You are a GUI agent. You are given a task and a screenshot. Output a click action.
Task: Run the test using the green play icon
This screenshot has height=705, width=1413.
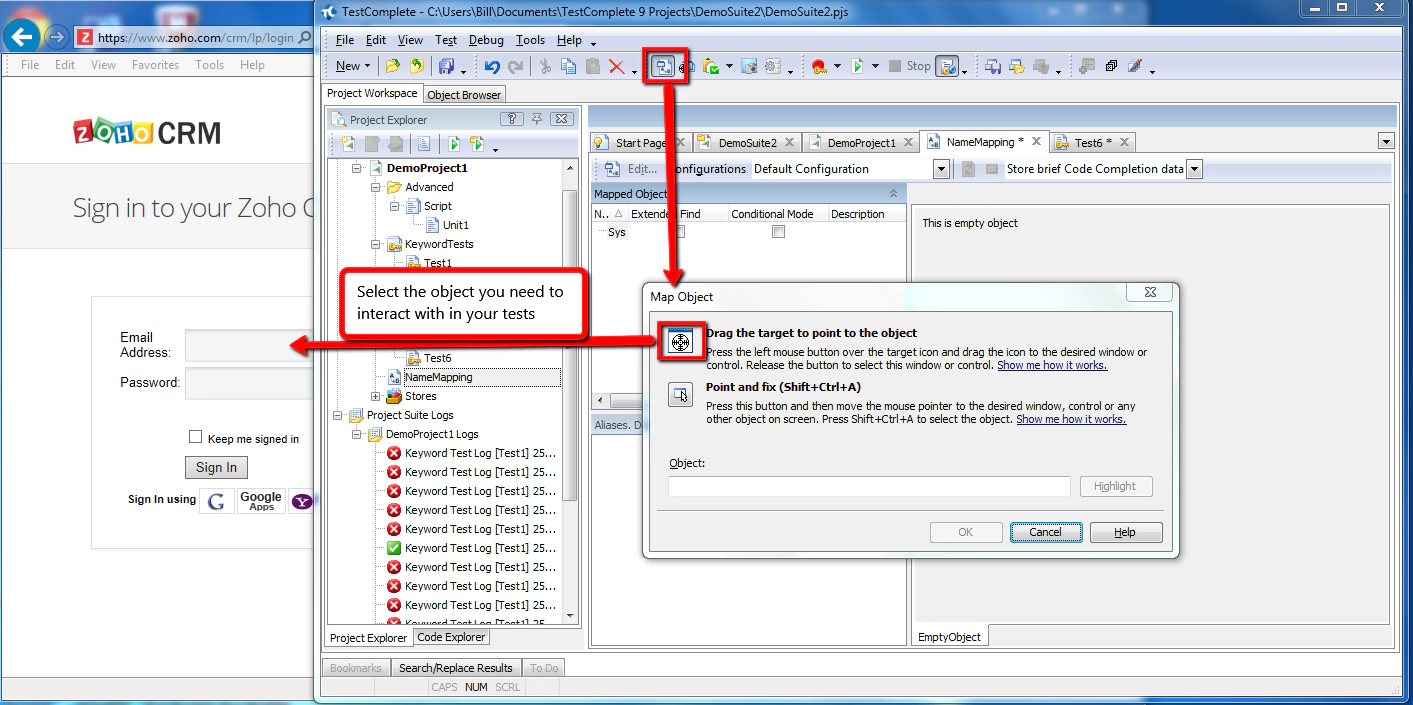click(855, 67)
